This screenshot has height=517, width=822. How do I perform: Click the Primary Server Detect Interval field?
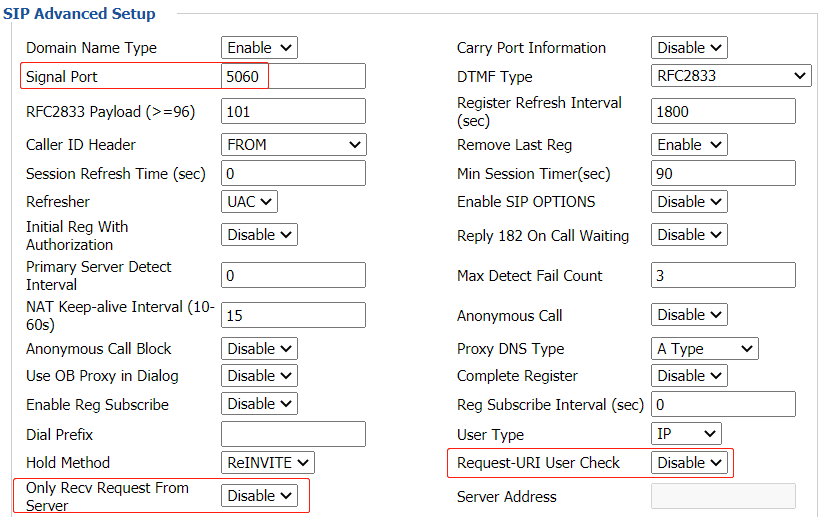[293, 275]
